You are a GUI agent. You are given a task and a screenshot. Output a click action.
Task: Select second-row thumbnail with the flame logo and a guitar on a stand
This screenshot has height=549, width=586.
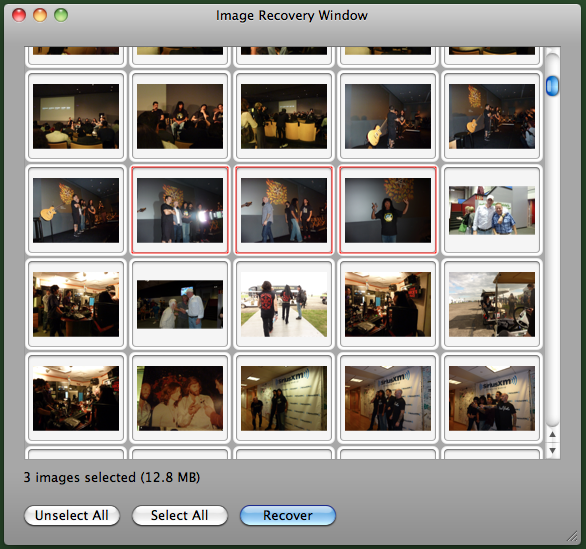(x=492, y=116)
